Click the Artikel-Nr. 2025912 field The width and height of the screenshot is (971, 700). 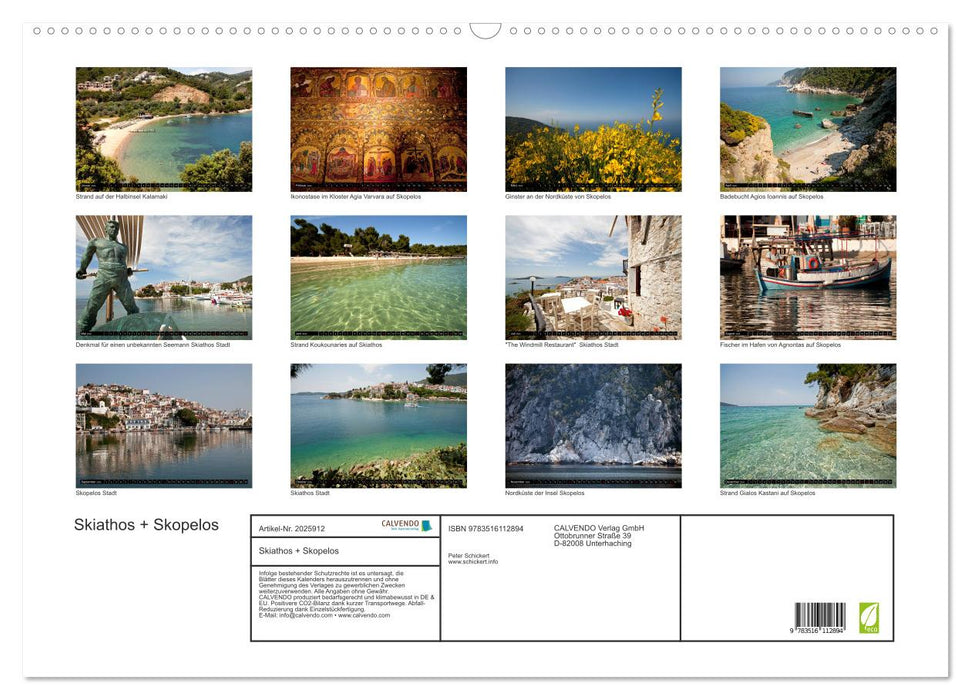(292, 529)
